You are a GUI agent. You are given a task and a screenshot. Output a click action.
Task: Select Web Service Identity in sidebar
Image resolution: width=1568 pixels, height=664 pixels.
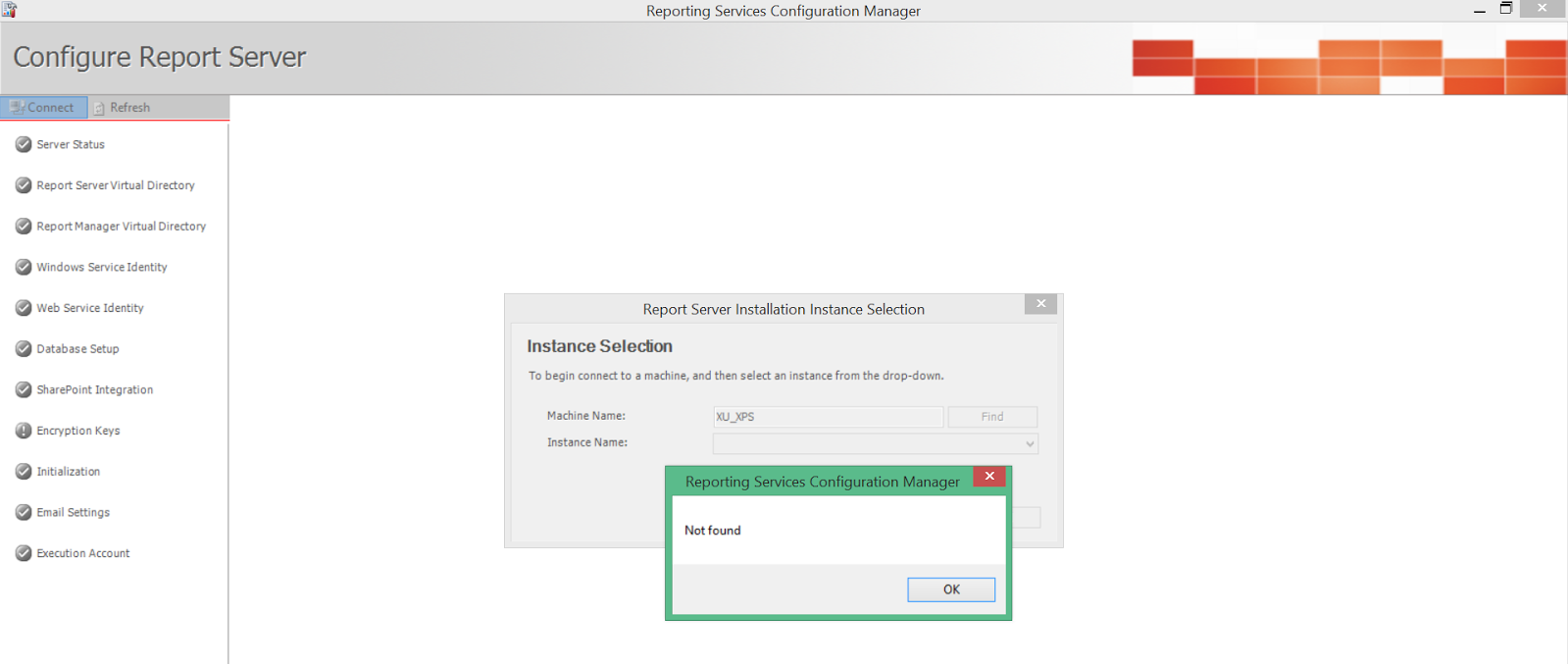90,308
